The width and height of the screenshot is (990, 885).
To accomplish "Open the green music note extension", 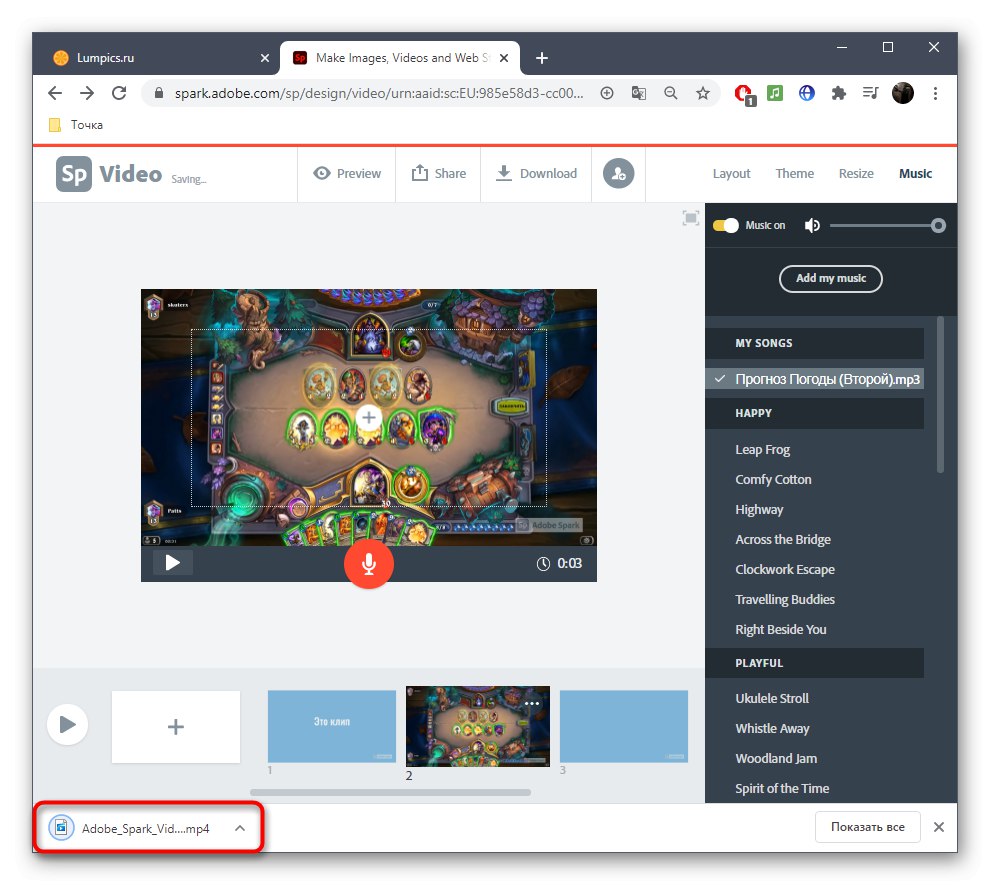I will (775, 93).
